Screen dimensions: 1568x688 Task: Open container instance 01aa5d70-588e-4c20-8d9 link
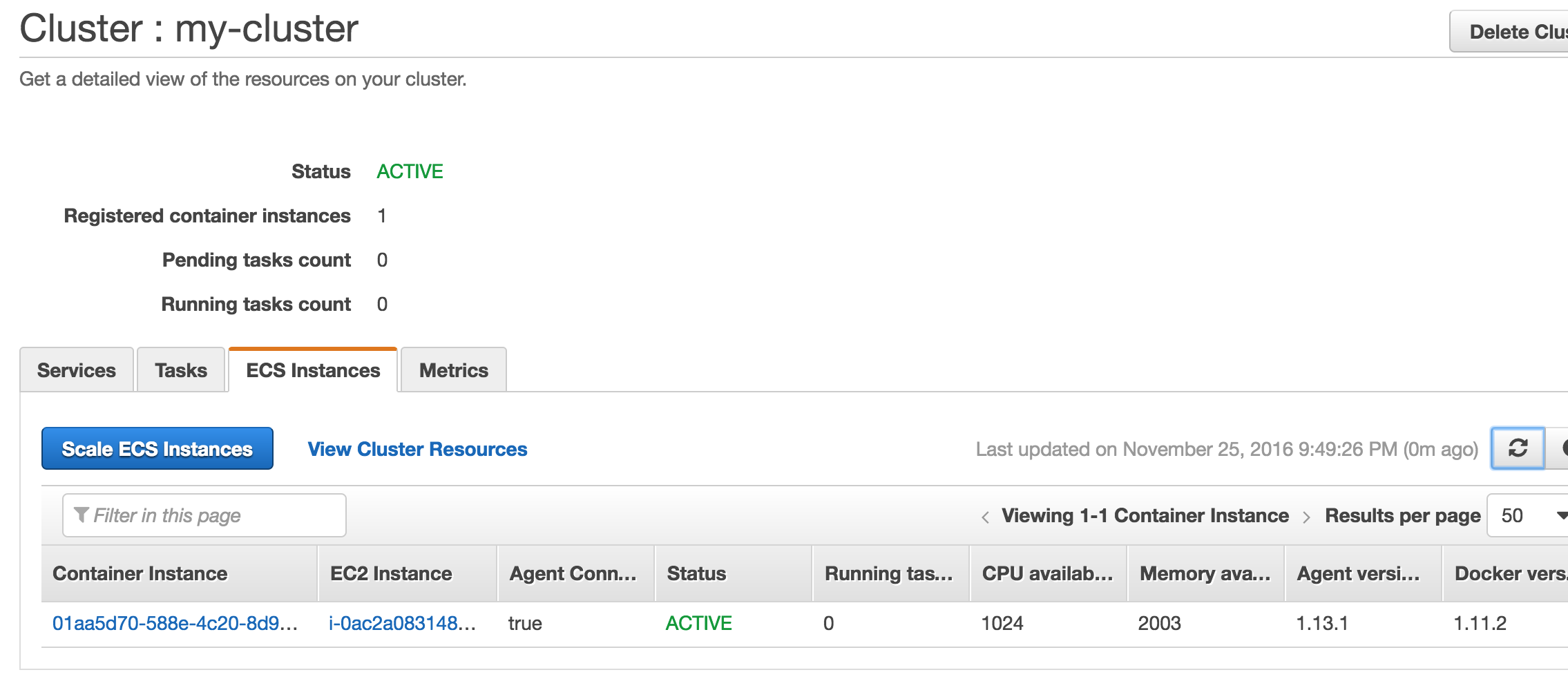click(175, 623)
